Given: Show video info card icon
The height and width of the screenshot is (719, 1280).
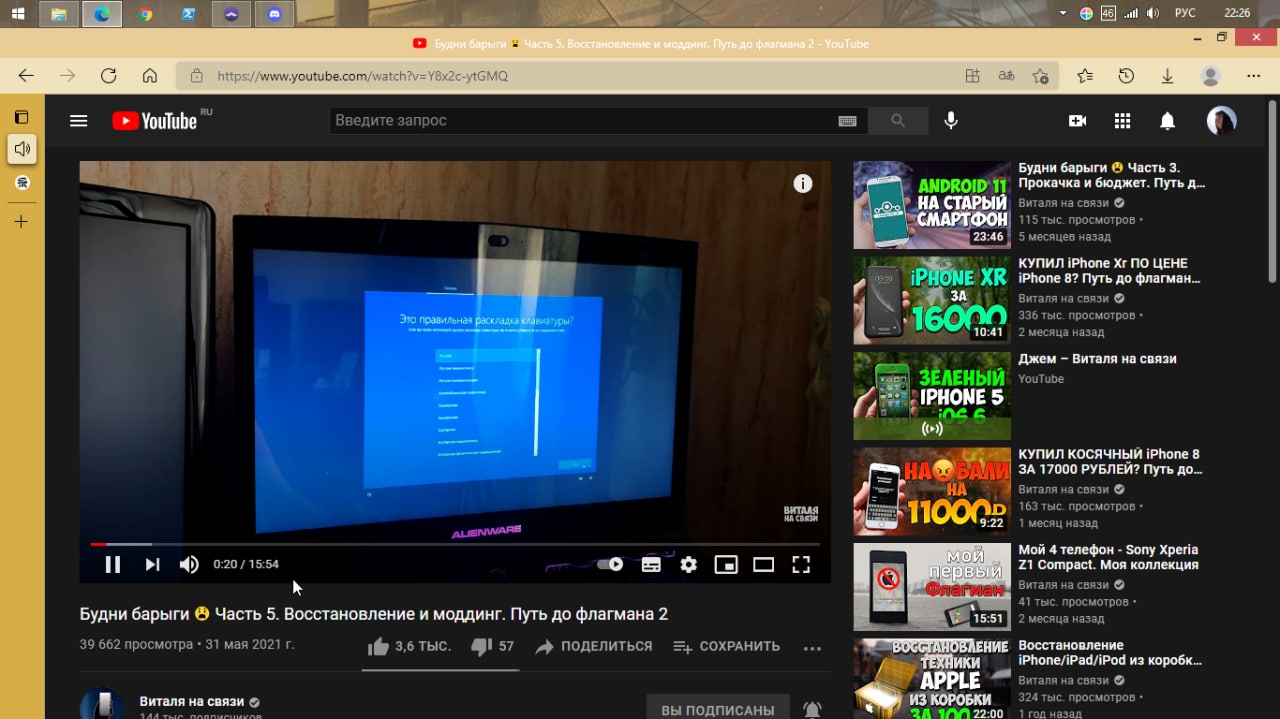Looking at the screenshot, I should click(x=803, y=183).
